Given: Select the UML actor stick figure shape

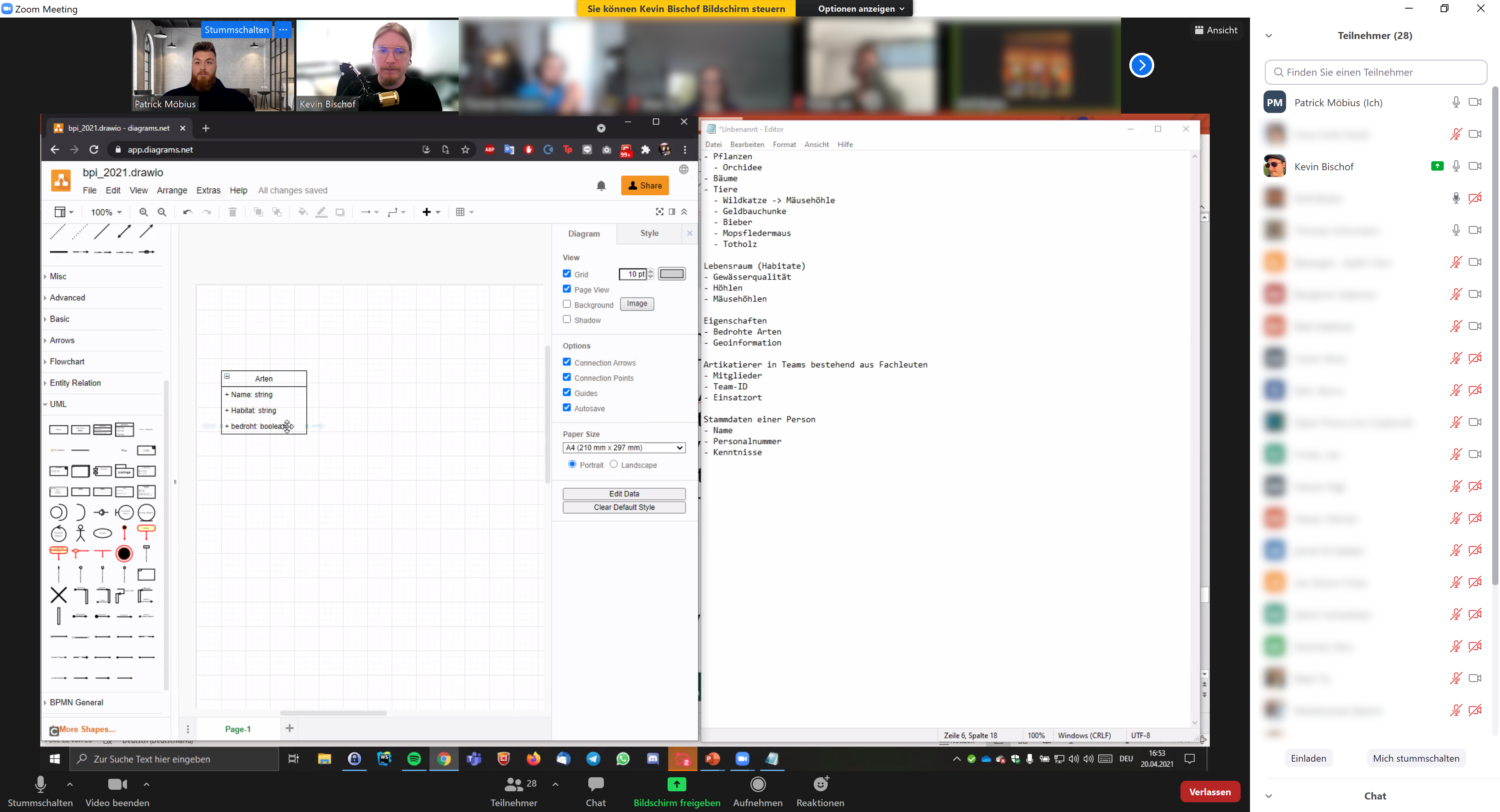Looking at the screenshot, I should coord(80,532).
